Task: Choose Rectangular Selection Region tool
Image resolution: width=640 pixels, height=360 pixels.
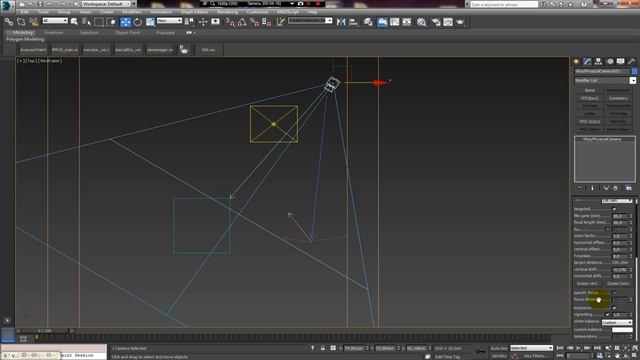Action: click(x=99, y=22)
